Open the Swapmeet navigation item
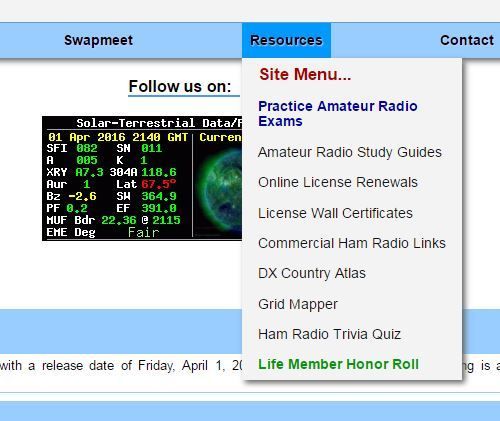This screenshot has width=500, height=421. (98, 40)
